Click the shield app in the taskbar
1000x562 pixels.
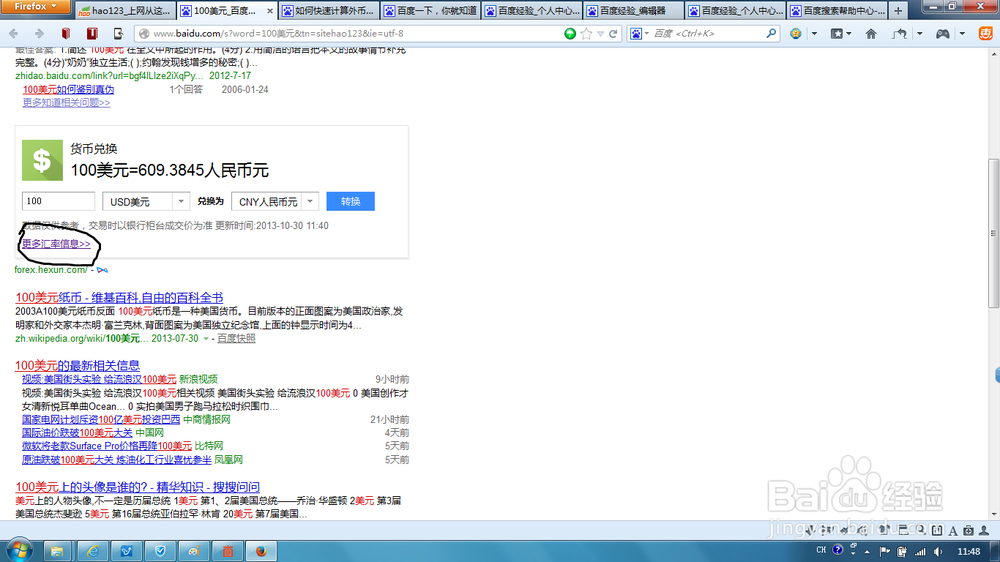(160, 551)
